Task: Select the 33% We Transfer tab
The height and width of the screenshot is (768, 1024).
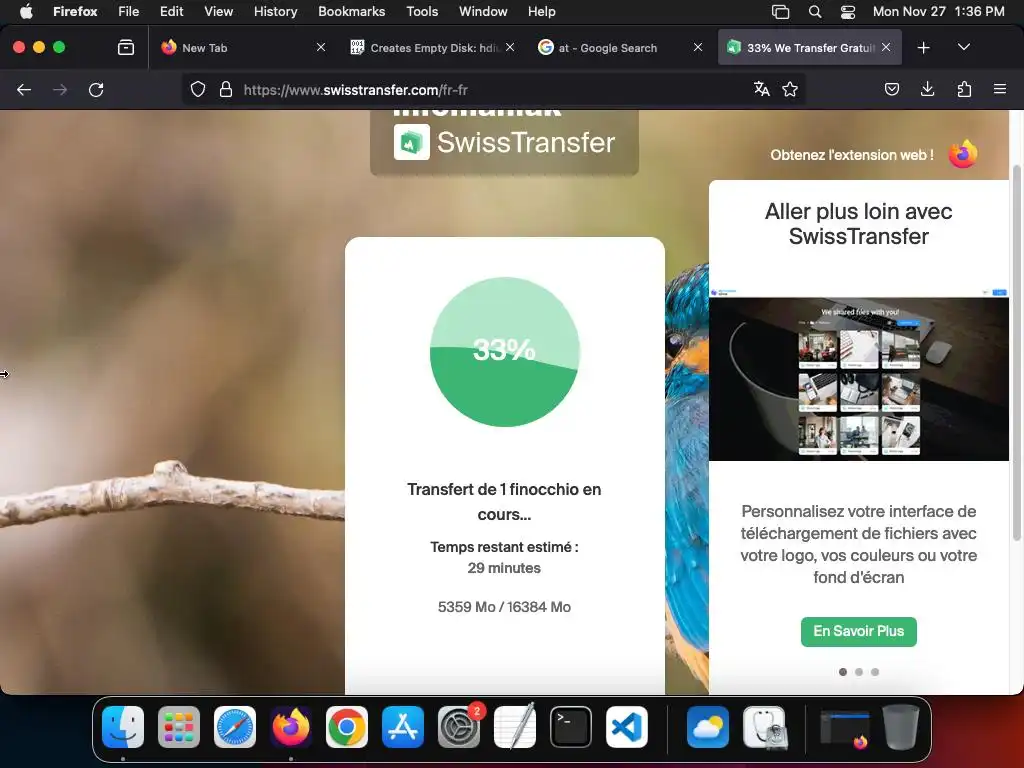Action: pyautogui.click(x=810, y=47)
